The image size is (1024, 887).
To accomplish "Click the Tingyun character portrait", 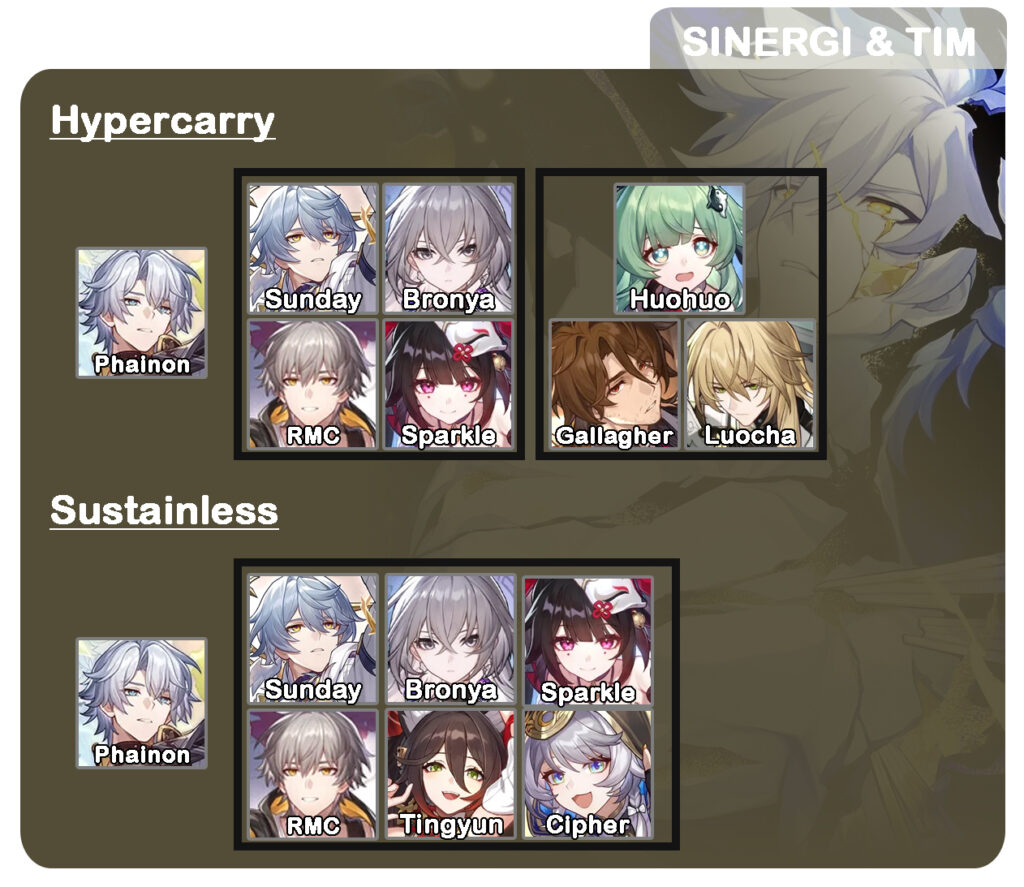I will point(450,775).
